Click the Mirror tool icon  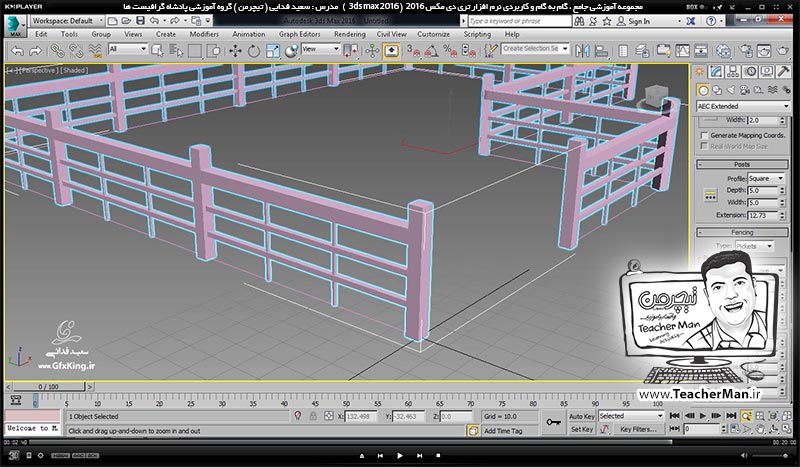coord(582,51)
